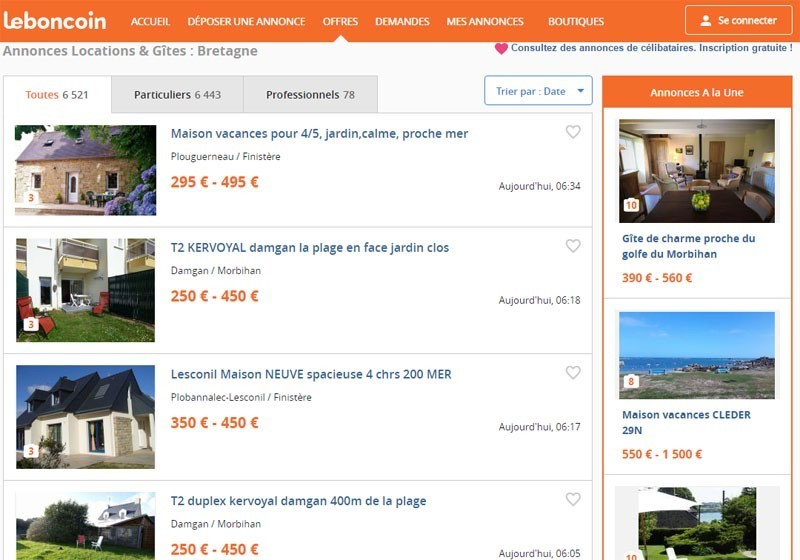Click the price 350 € - 450 €
Viewport: 800px width, 560px height.
(x=215, y=423)
